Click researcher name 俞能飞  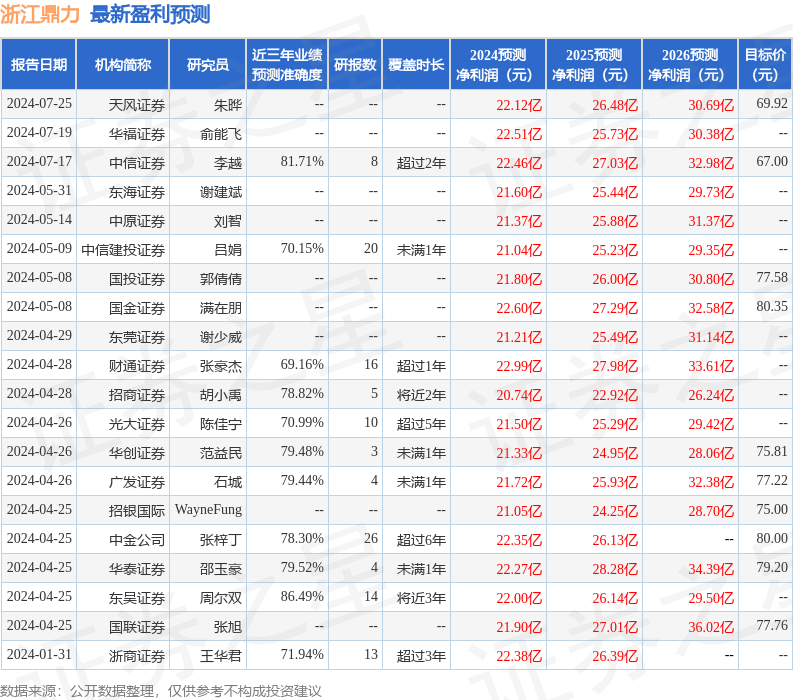point(221,134)
